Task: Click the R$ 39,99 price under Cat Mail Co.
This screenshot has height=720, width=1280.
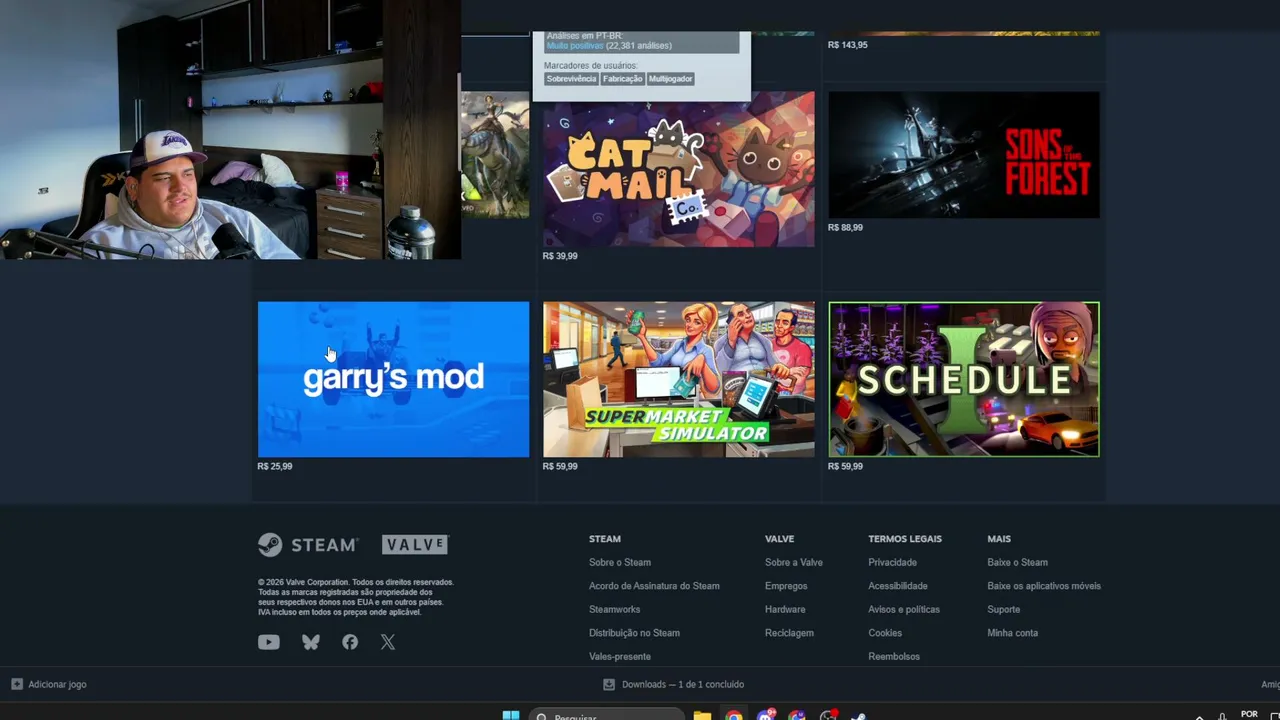Action: tap(560, 256)
